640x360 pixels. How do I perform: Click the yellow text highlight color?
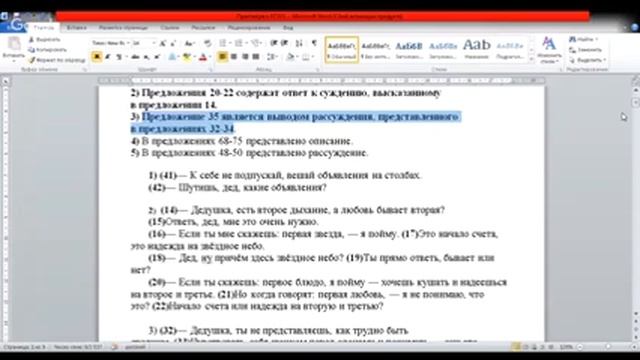[187, 57]
